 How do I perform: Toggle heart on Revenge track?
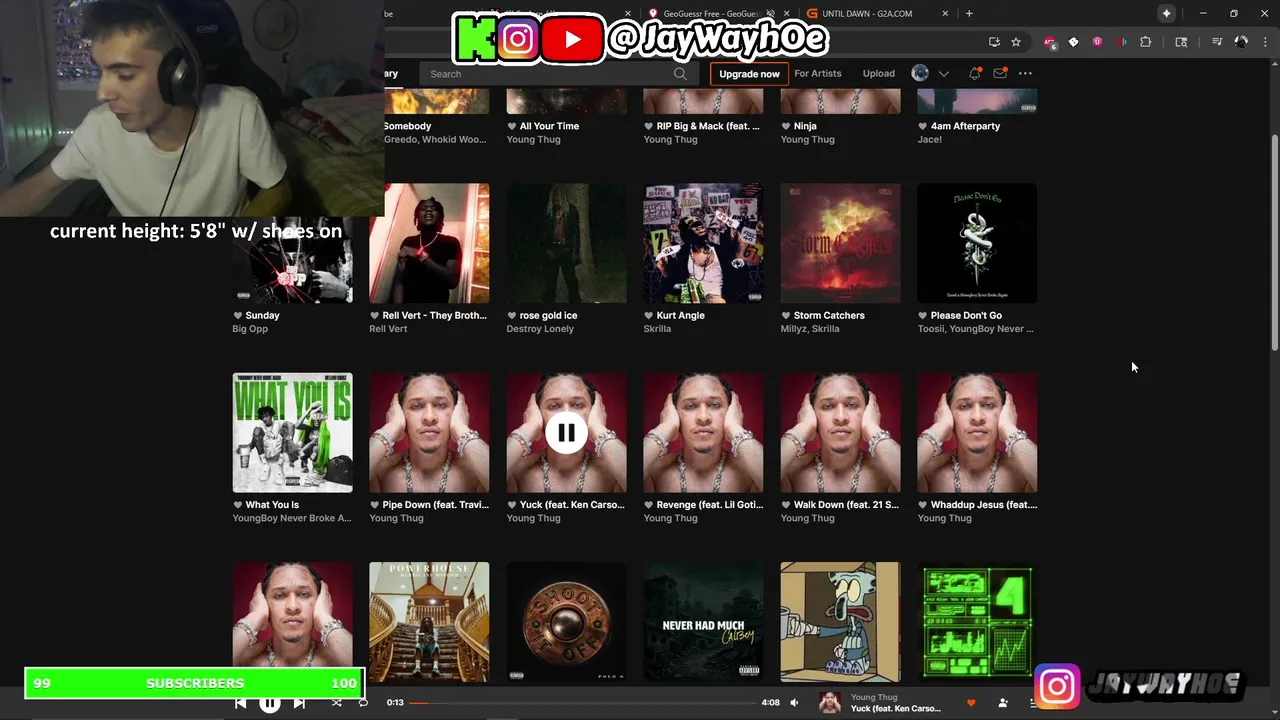coord(649,505)
